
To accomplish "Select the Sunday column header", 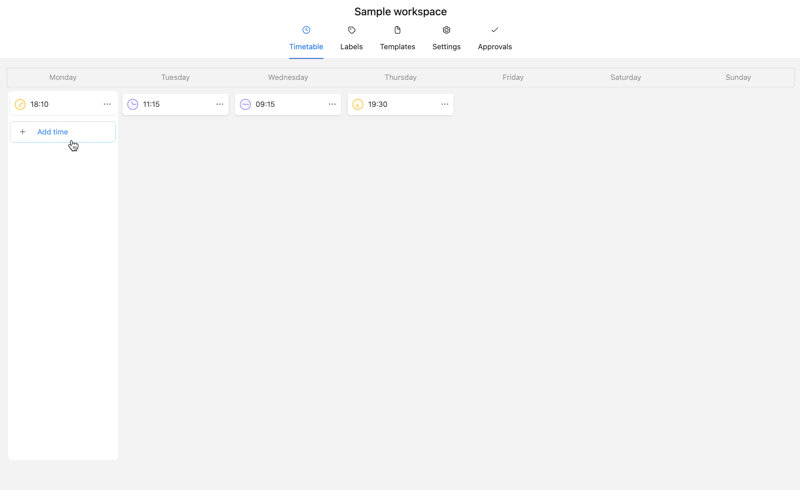I will coord(738,77).
